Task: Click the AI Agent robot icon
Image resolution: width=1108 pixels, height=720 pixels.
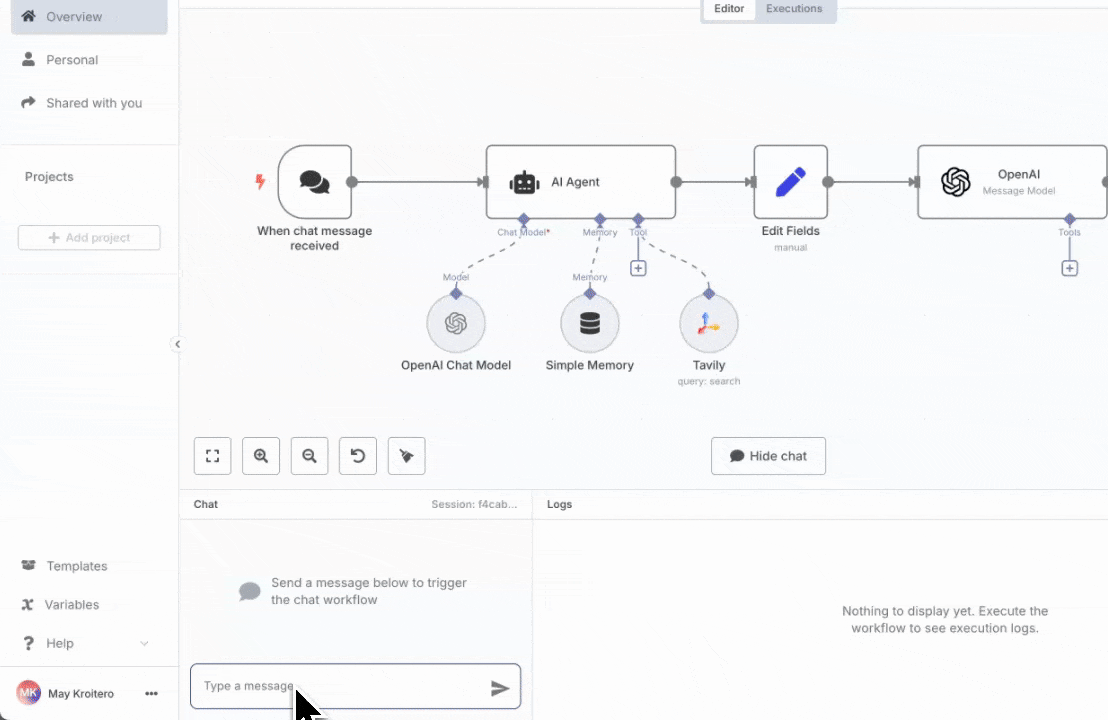Action: tap(524, 182)
